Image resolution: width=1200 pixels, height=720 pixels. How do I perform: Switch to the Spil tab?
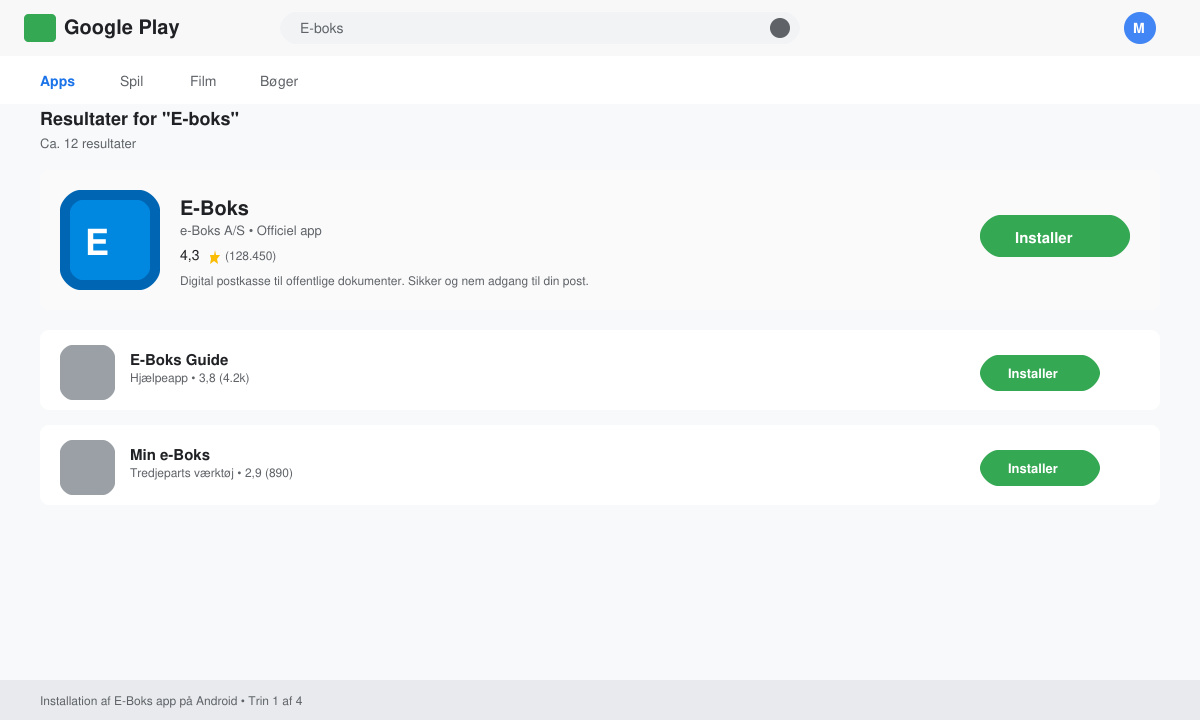[131, 81]
